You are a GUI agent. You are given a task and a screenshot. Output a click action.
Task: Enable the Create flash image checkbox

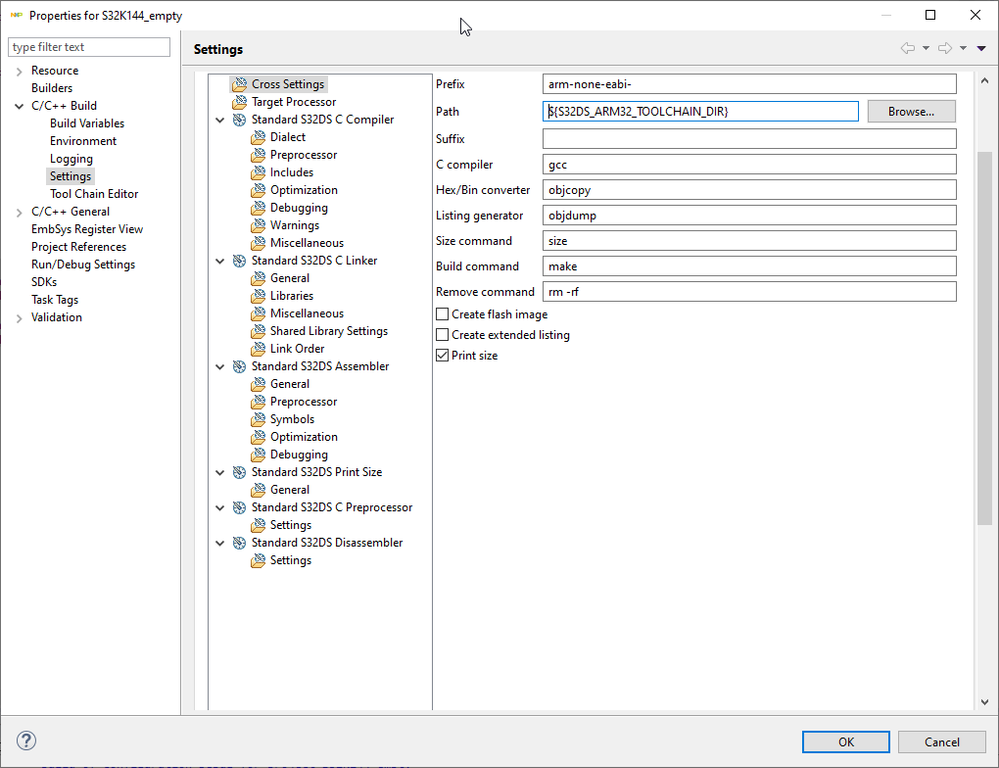(x=442, y=314)
